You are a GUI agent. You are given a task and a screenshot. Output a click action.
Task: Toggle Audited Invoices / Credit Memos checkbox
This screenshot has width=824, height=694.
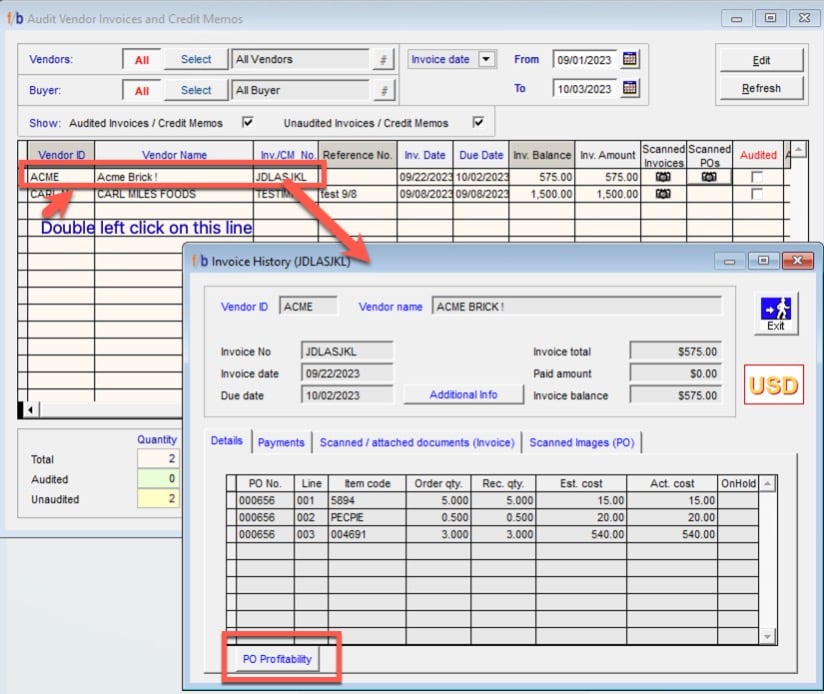248,123
